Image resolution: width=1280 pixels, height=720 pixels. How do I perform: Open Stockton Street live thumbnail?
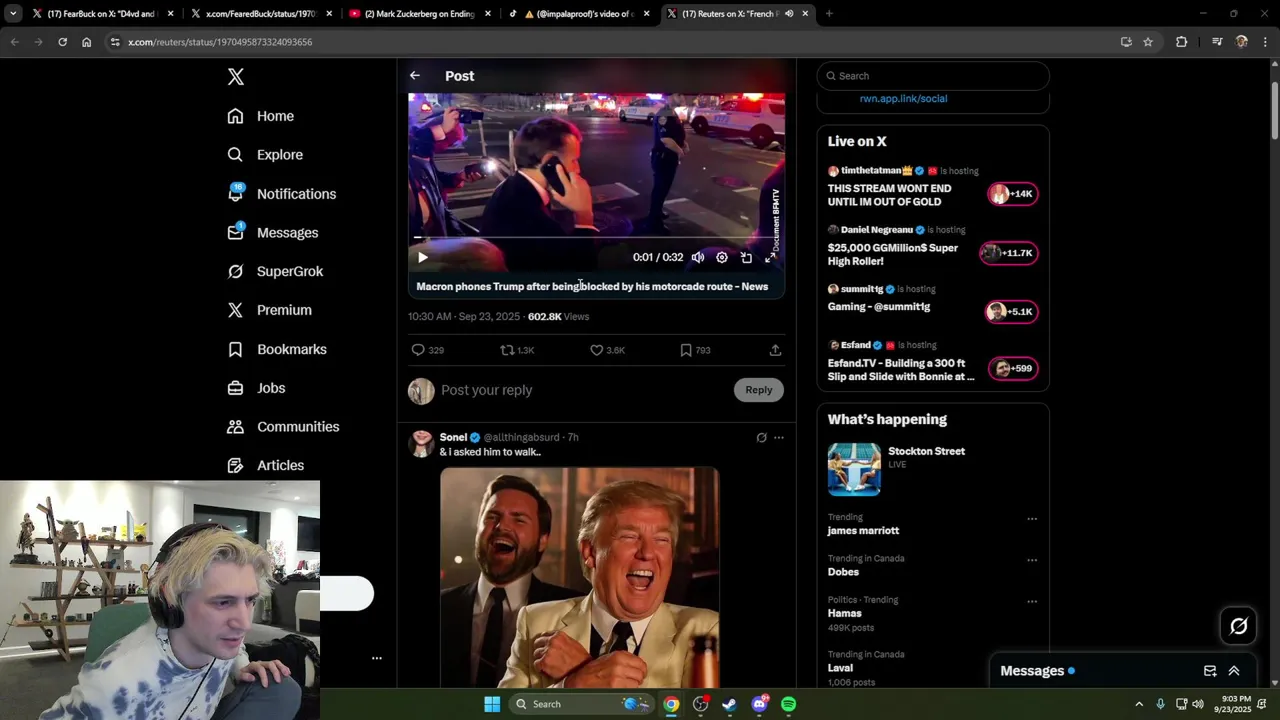coord(854,469)
